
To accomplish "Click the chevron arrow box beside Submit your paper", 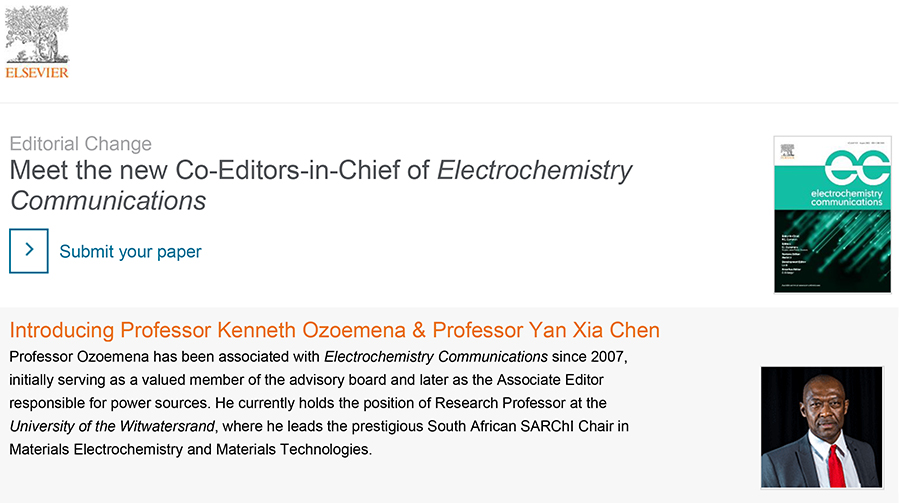I will coord(29,251).
